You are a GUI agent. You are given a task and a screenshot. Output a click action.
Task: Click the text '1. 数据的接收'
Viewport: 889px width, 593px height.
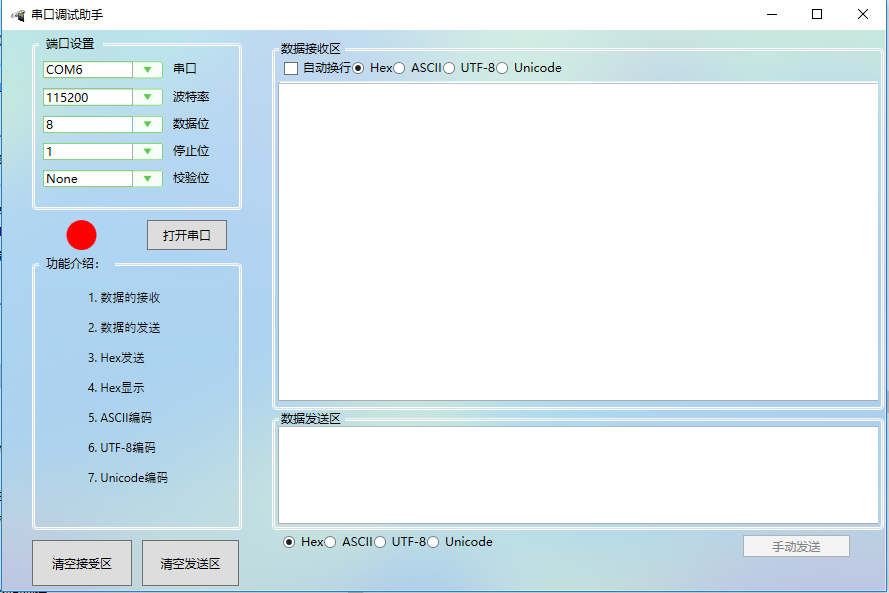[124, 298]
